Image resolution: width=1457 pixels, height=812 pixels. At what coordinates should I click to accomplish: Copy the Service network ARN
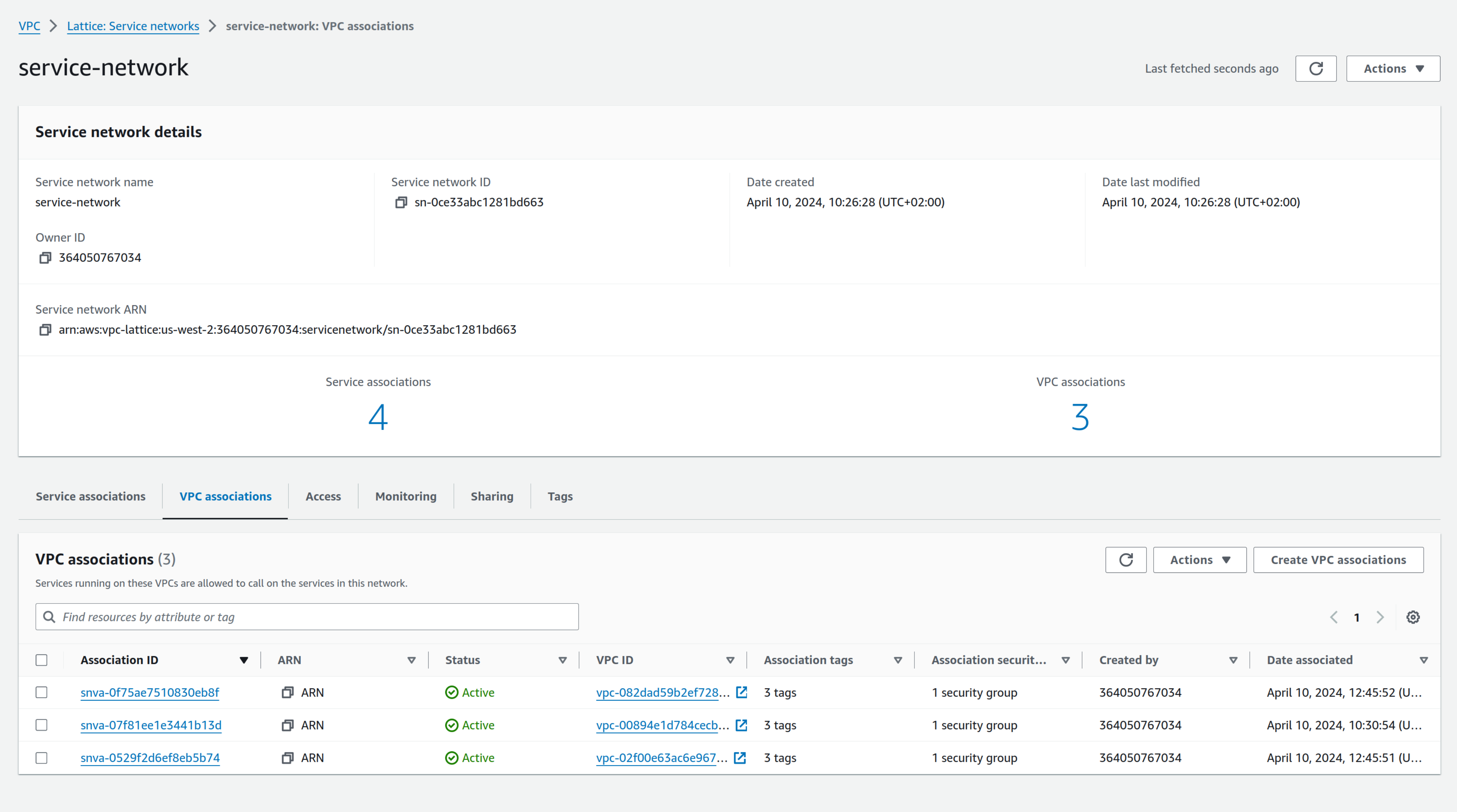45,330
